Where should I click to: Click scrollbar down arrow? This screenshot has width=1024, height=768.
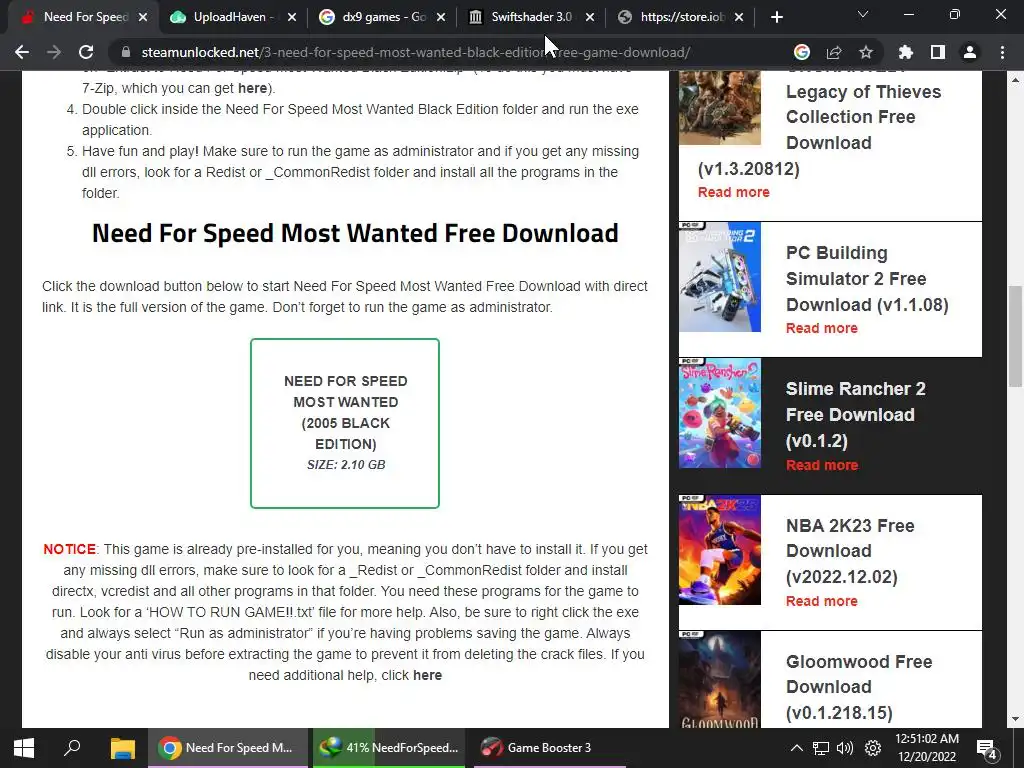click(1015, 720)
